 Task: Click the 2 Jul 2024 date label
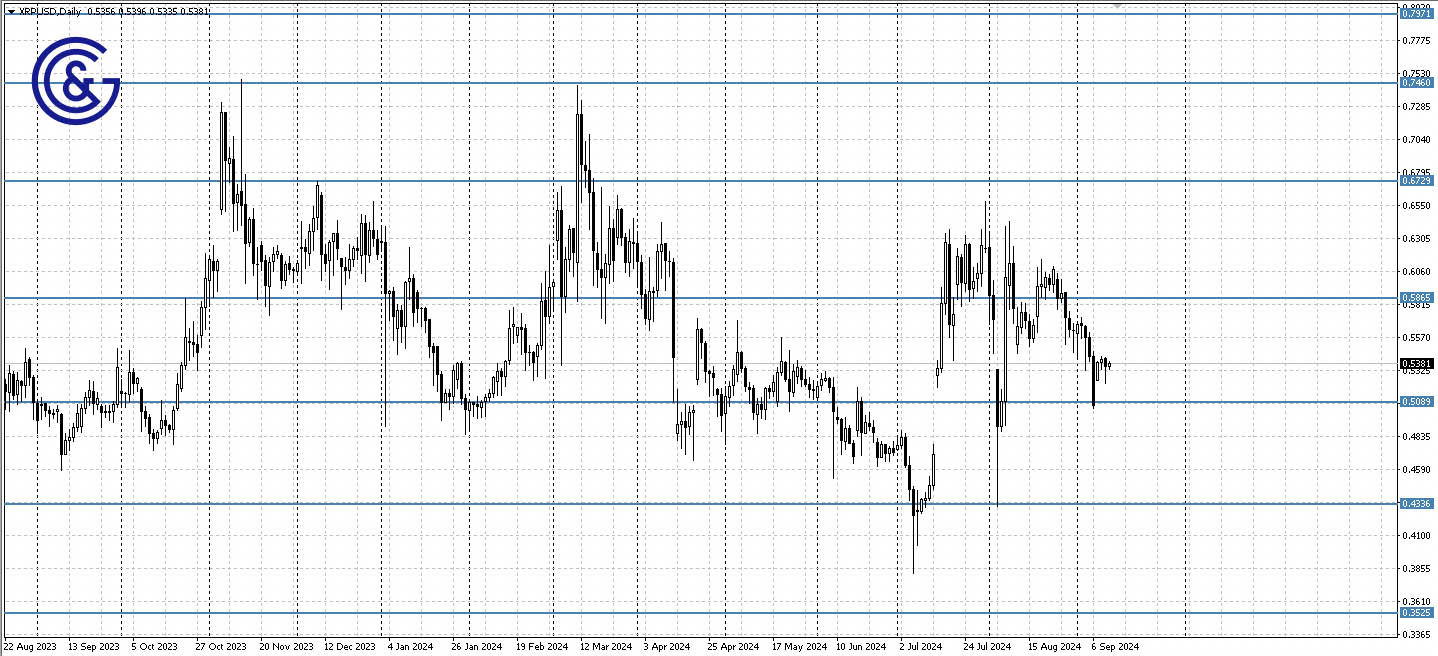click(920, 647)
